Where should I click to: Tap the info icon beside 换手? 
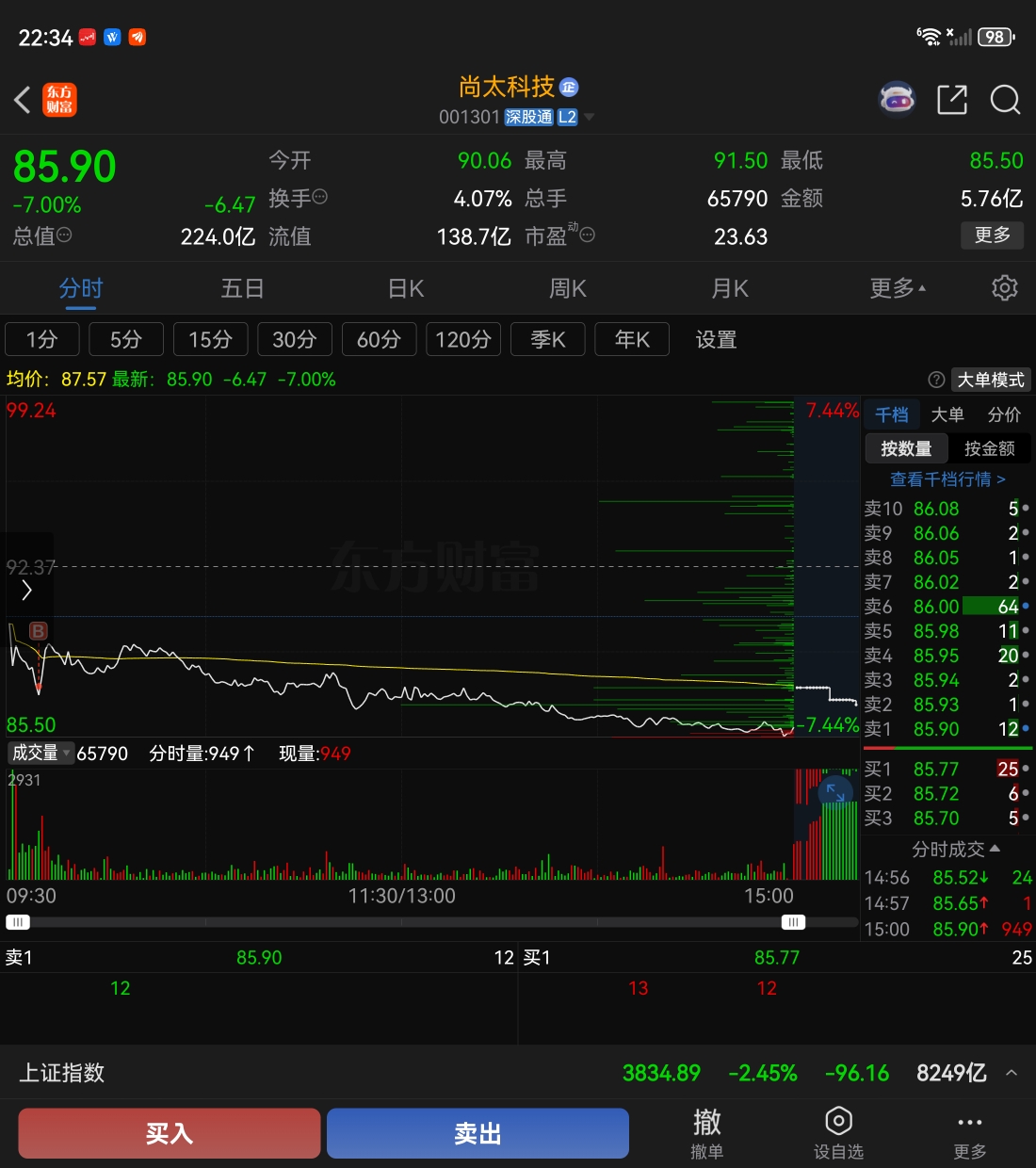(320, 197)
